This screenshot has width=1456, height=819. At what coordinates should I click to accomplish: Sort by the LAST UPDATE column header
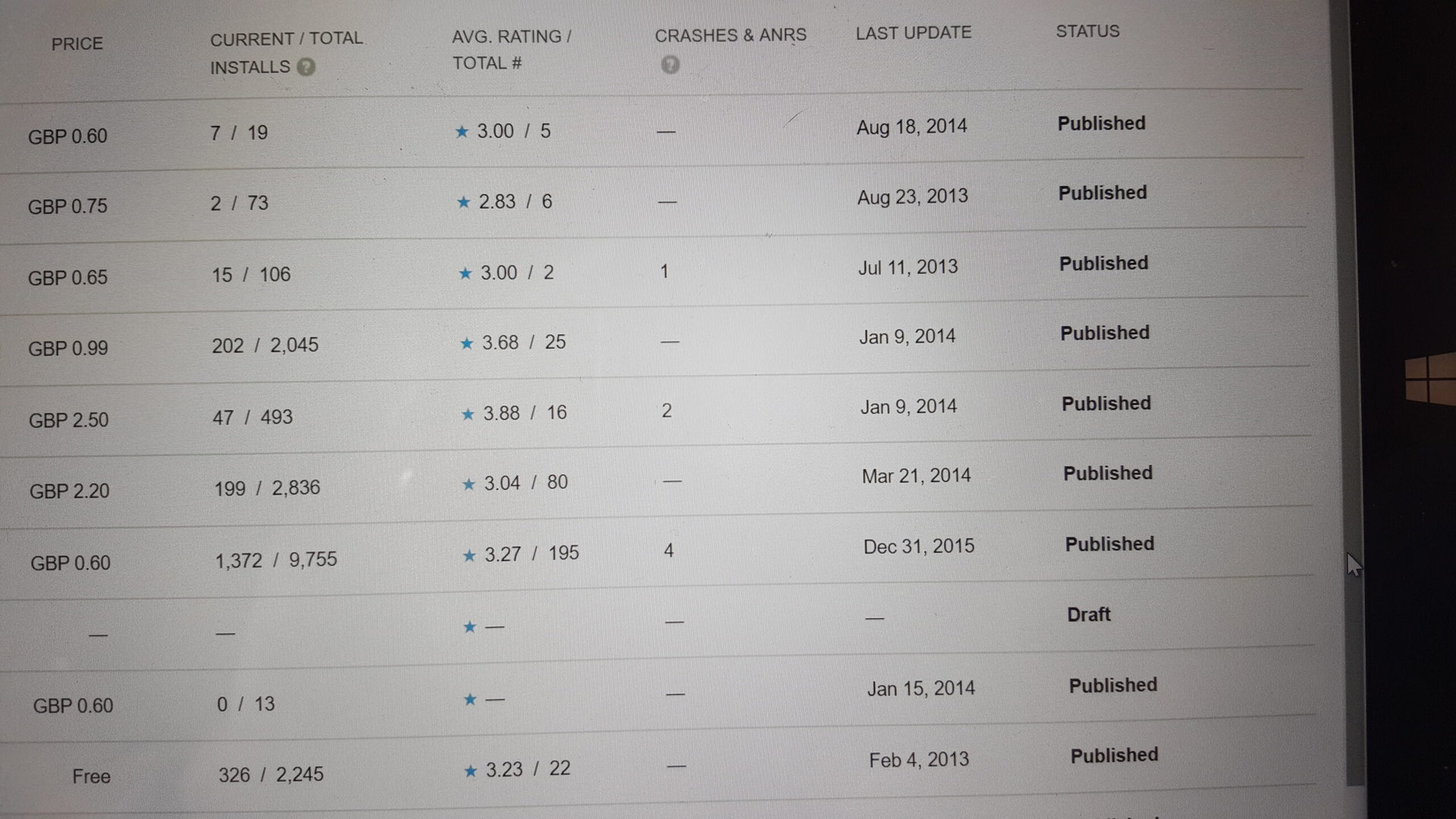[913, 33]
